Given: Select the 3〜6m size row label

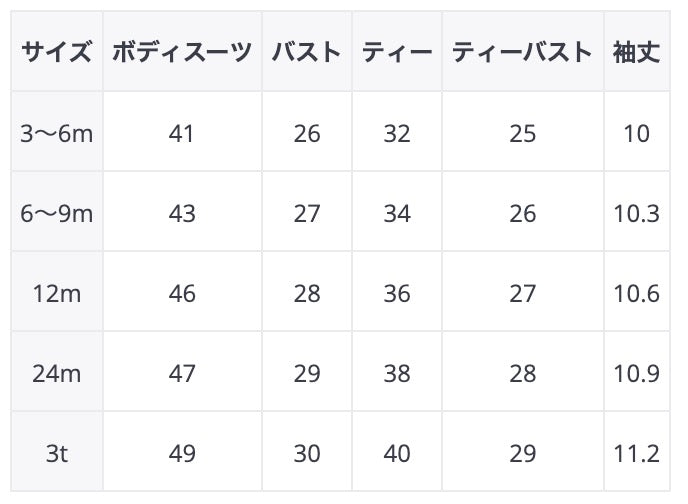Looking at the screenshot, I should click(x=56, y=133).
